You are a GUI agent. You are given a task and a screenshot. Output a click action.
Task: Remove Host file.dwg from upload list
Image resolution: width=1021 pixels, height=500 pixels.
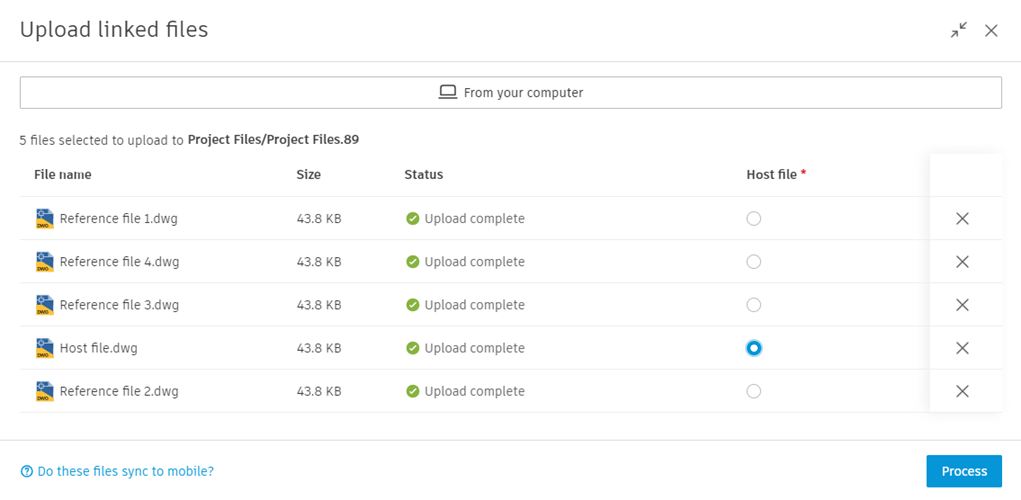[962, 348]
